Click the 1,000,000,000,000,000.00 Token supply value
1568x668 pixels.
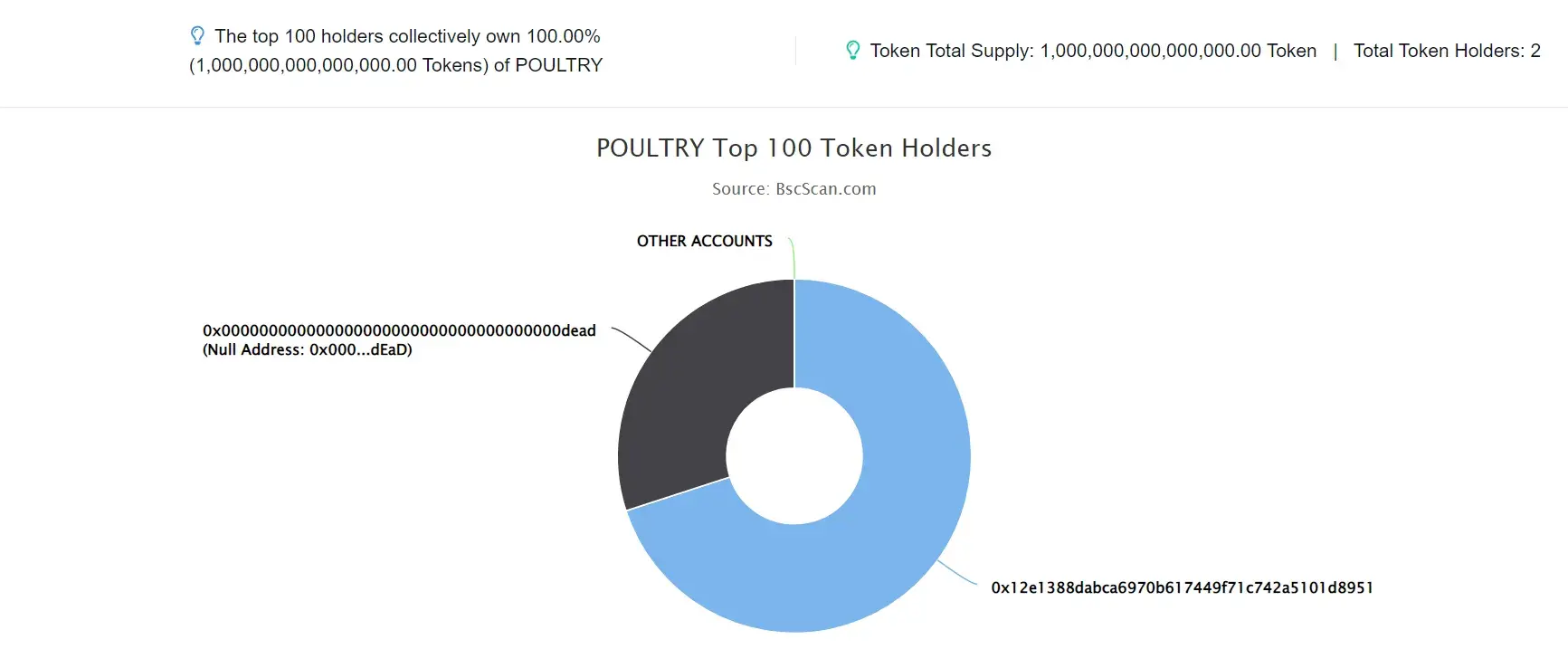(x=1178, y=51)
